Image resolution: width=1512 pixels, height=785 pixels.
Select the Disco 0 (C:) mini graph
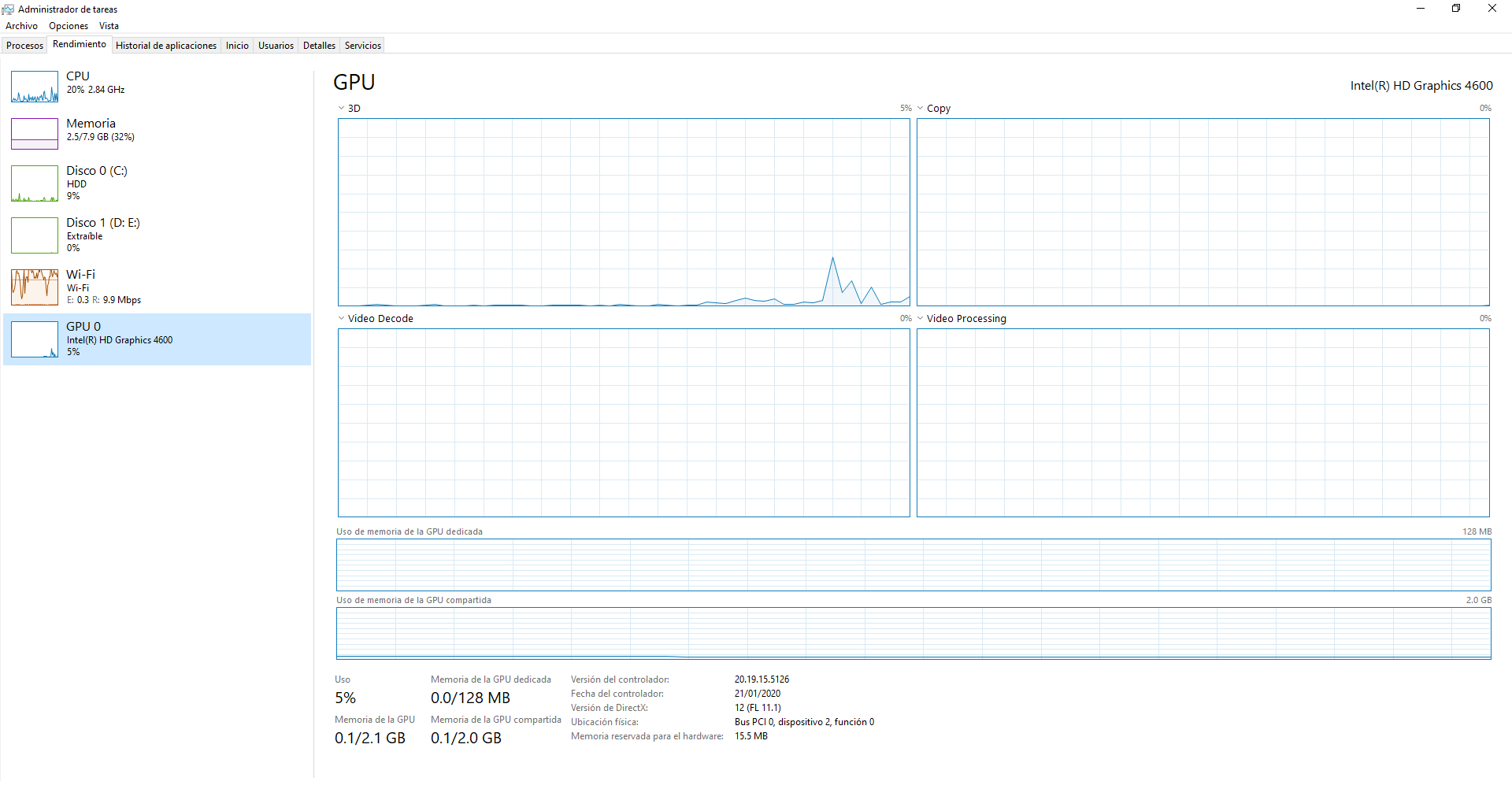click(35, 183)
